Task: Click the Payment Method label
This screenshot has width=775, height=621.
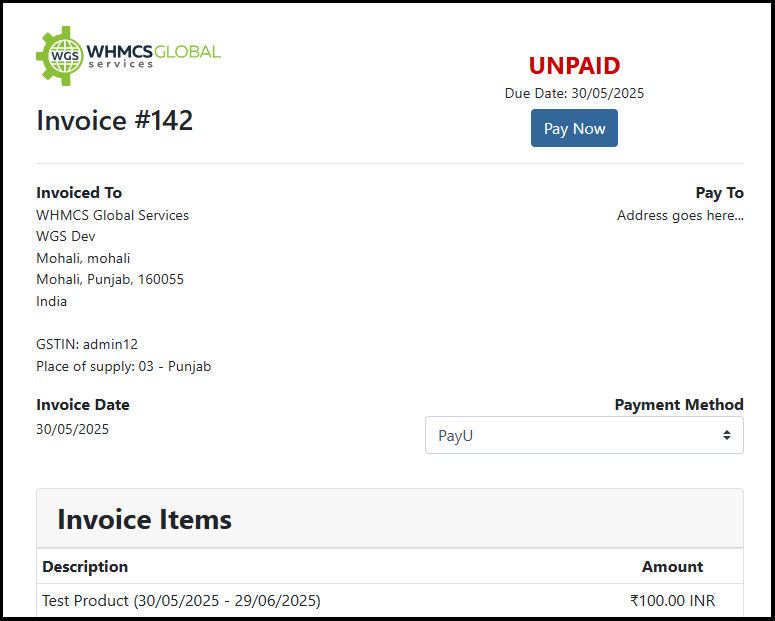Action: click(678, 404)
